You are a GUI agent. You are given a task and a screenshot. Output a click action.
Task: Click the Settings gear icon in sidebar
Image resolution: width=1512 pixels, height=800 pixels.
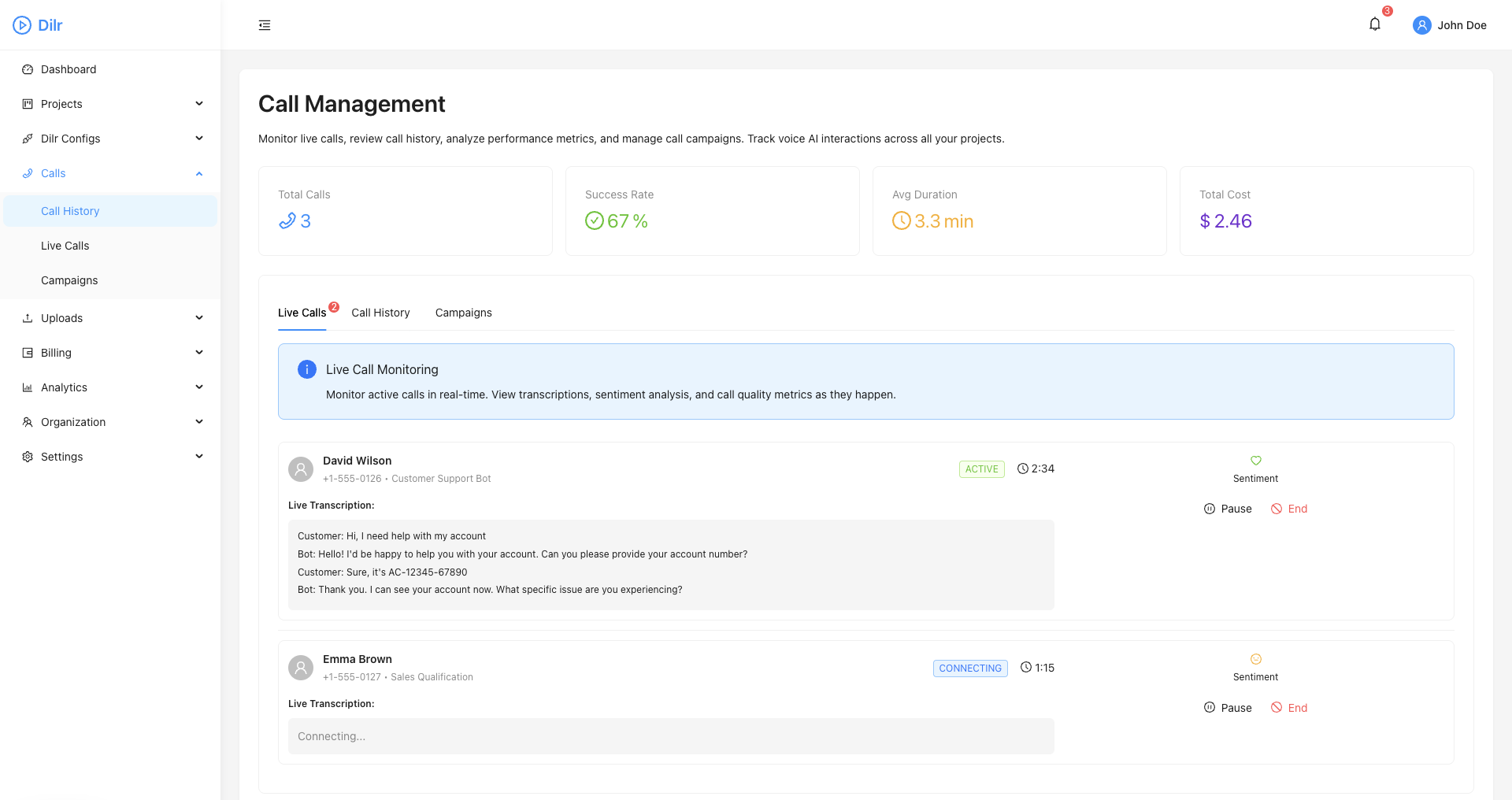click(28, 456)
